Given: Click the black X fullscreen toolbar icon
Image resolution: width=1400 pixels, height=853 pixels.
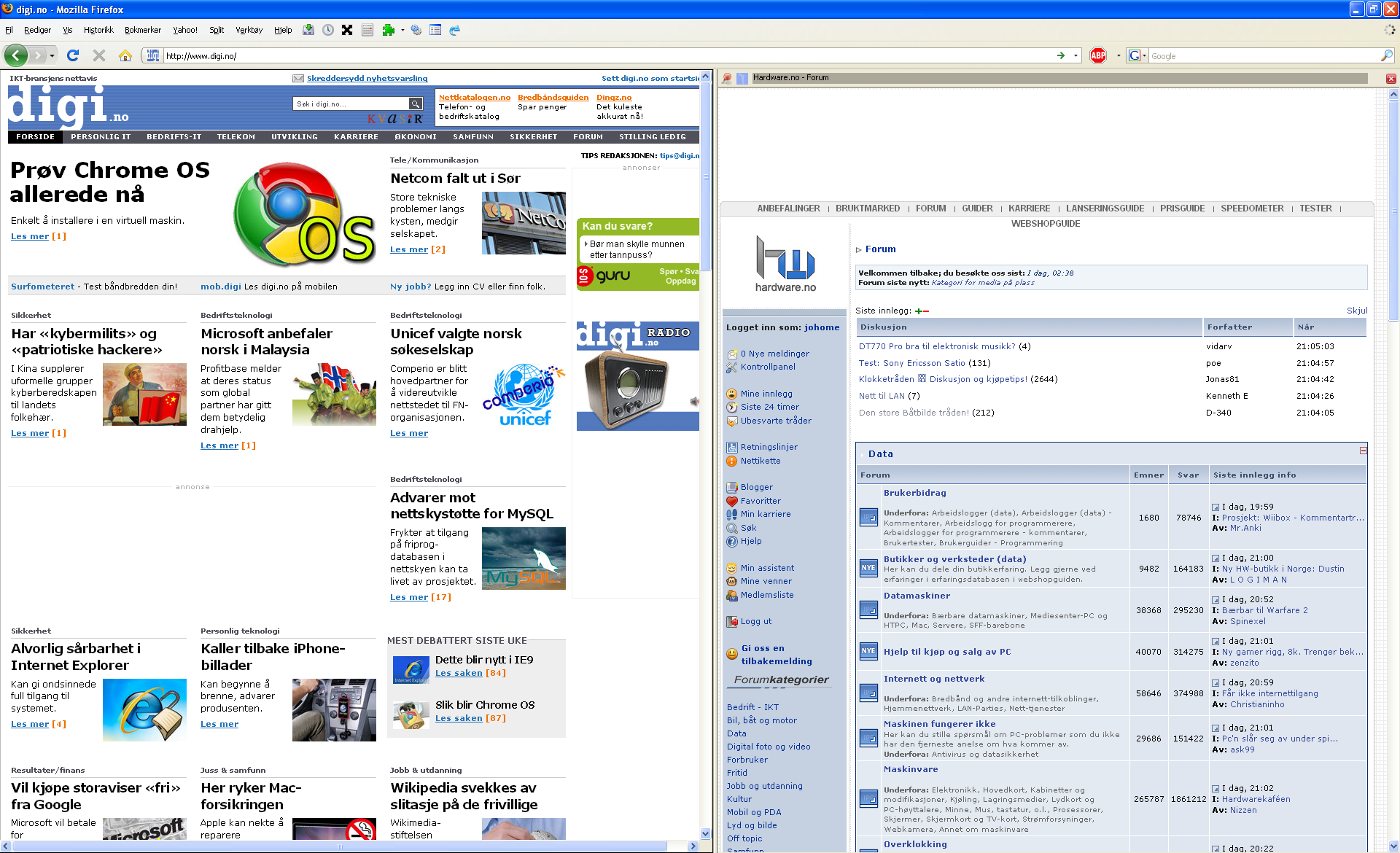Looking at the screenshot, I should point(347,30).
